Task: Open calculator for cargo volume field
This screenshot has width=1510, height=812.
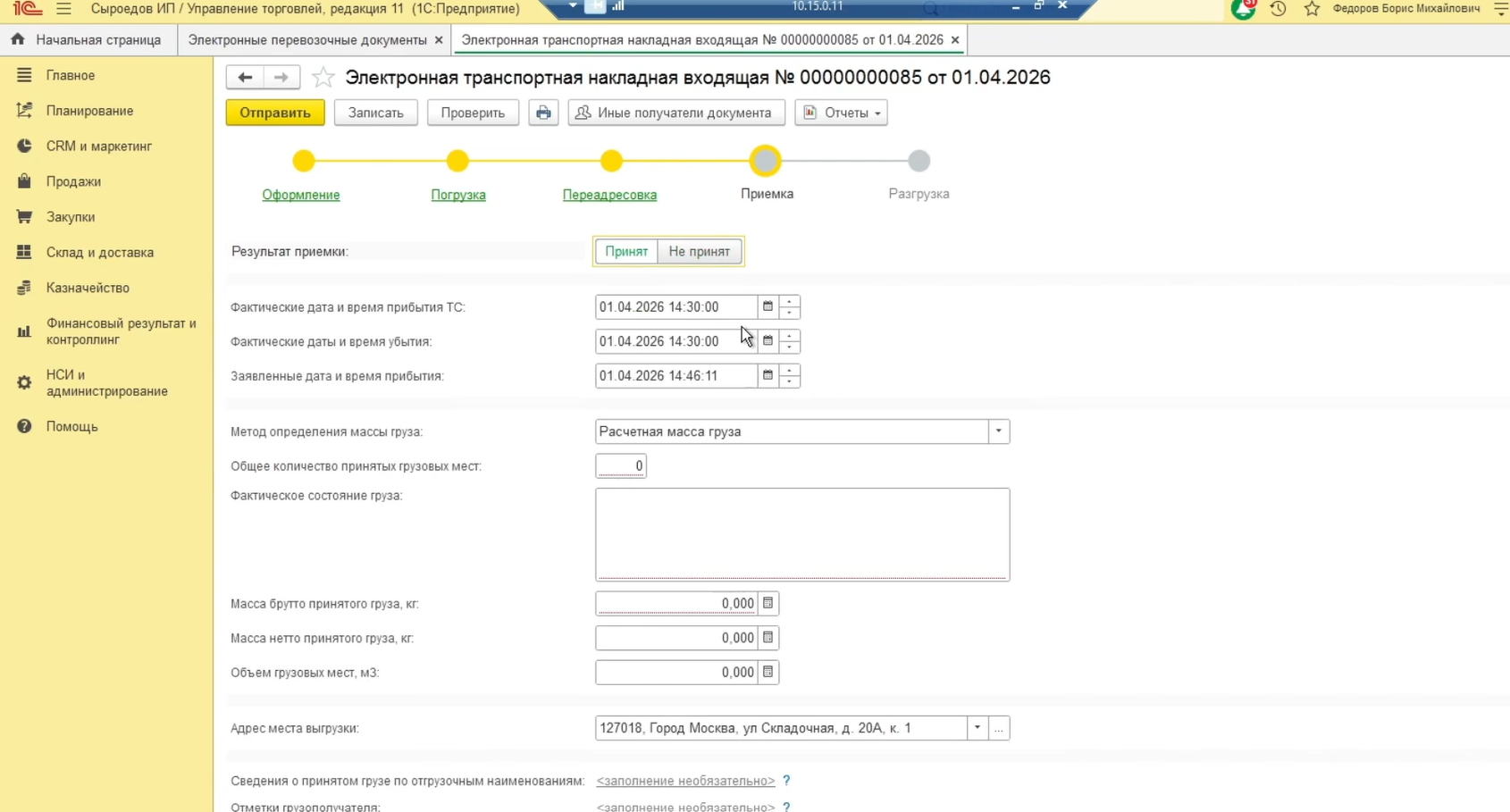Action: tap(768, 673)
